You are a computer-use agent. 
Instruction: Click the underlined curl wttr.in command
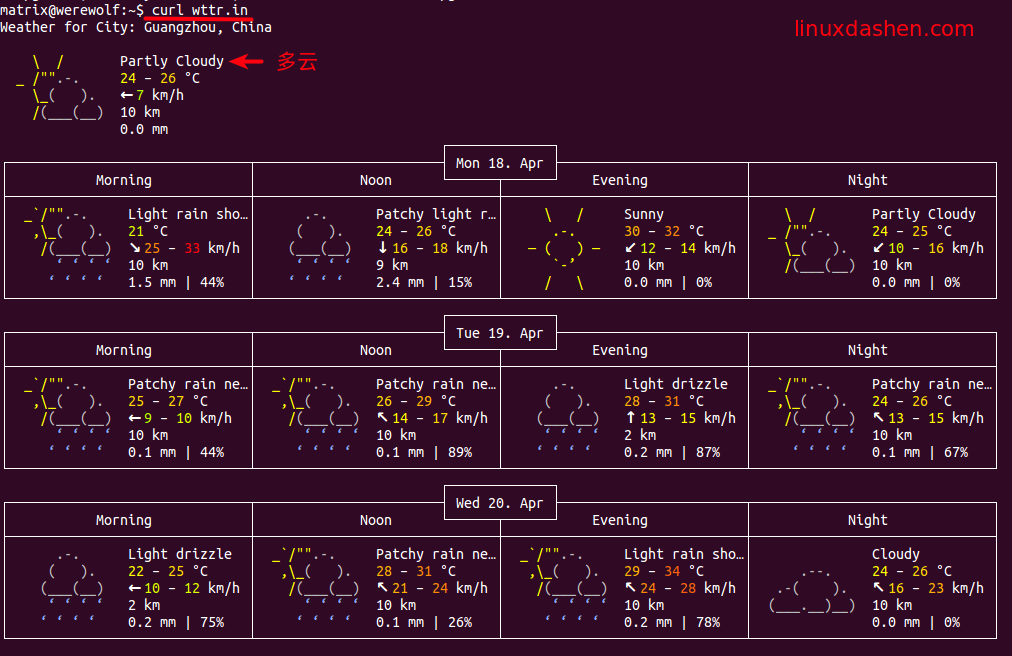200,10
